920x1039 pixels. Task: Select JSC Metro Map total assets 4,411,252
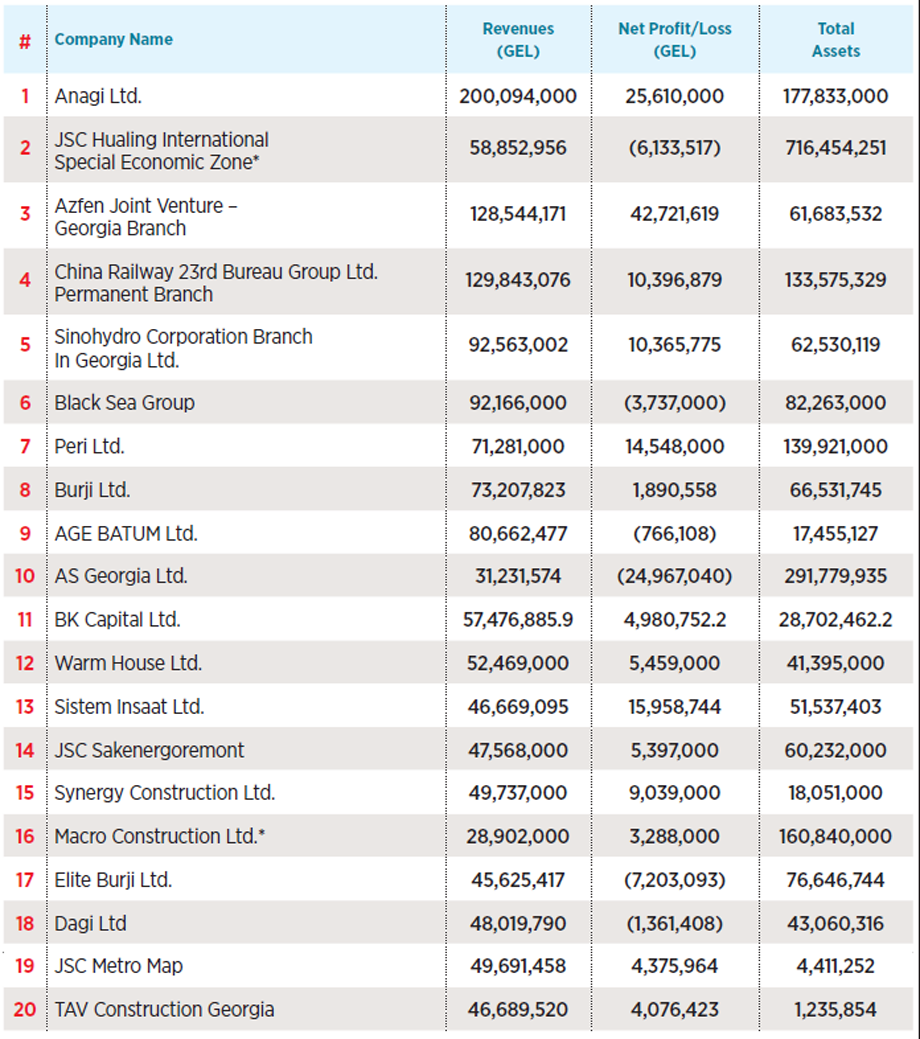835,966
